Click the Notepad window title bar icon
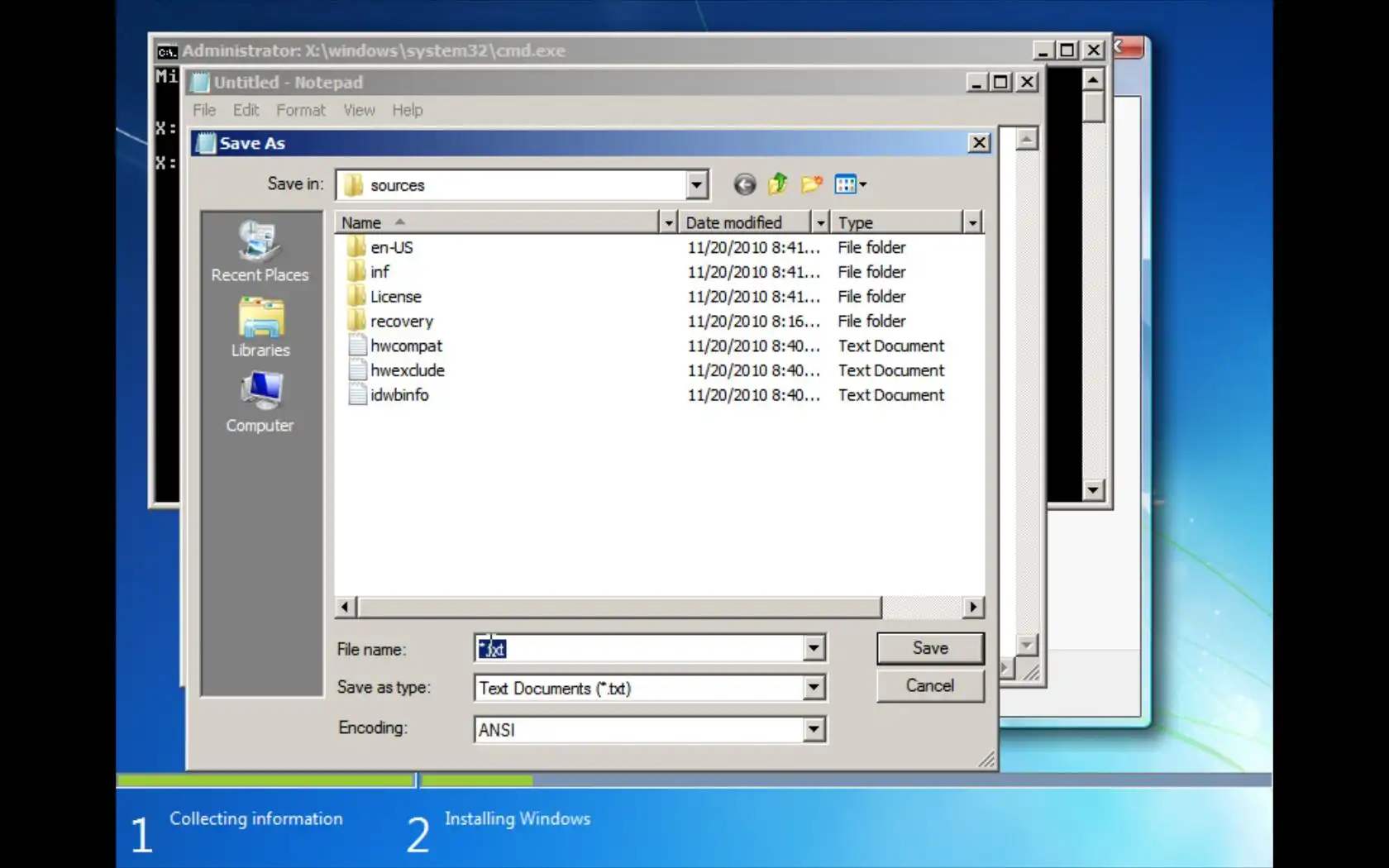 pyautogui.click(x=200, y=82)
